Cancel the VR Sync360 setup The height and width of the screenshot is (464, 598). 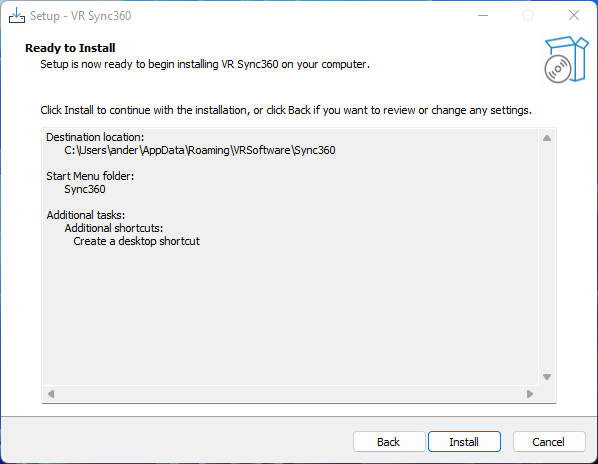549,442
